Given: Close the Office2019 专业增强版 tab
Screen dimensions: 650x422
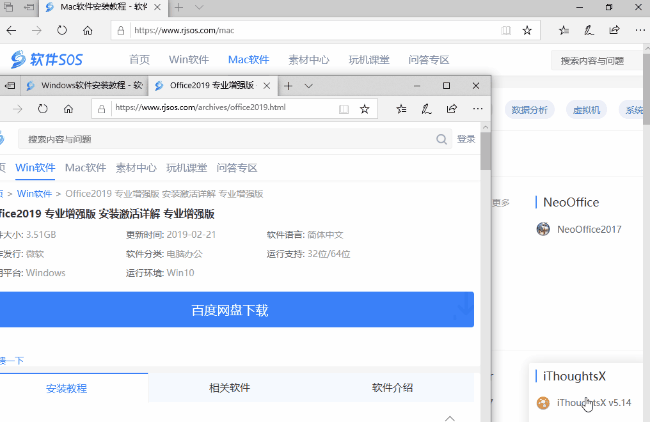Looking at the screenshot, I should (267, 86).
